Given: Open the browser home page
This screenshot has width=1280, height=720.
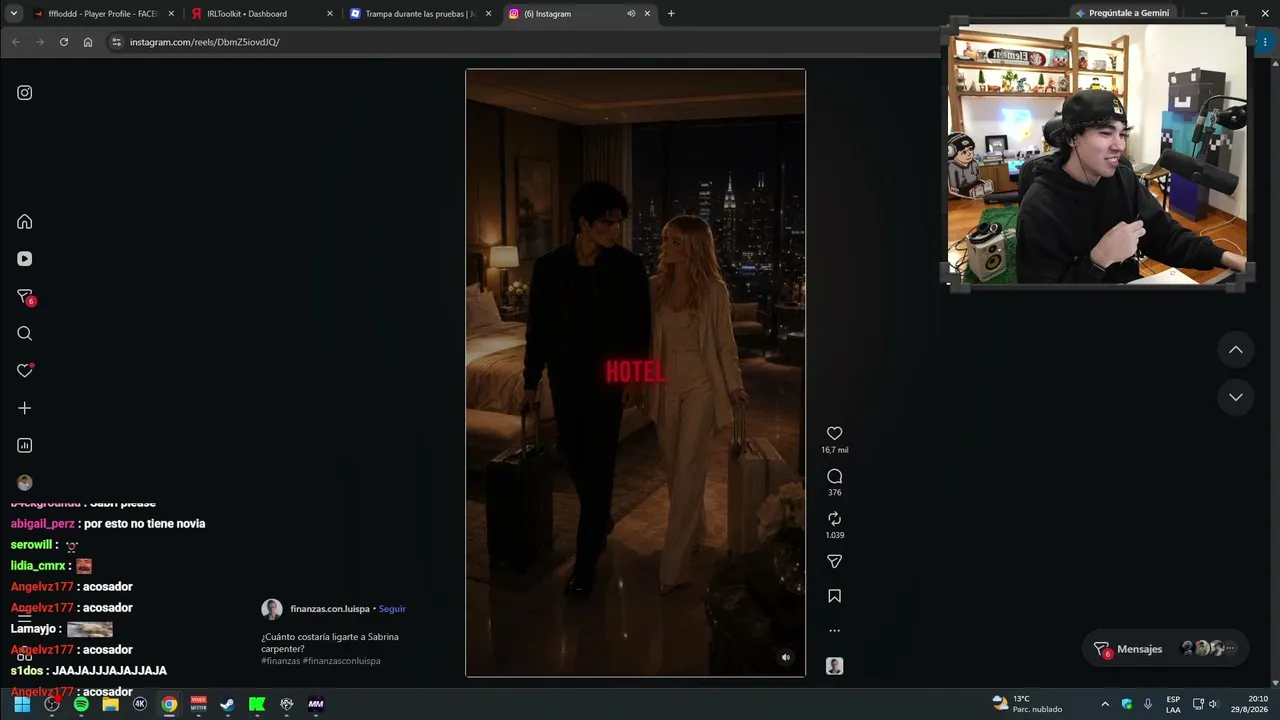Looking at the screenshot, I should pos(88,42).
